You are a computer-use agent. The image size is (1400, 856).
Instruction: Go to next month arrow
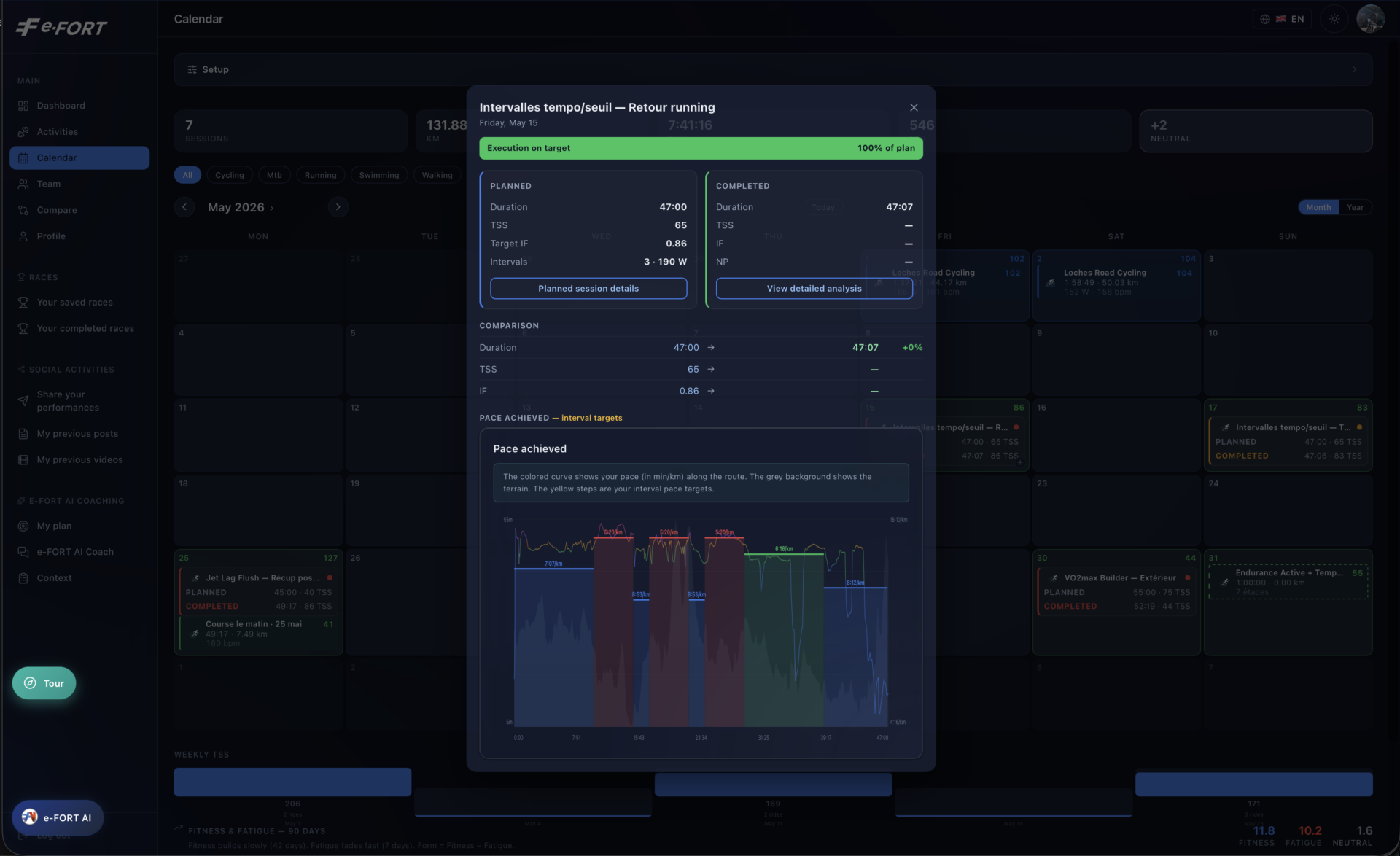(x=338, y=207)
